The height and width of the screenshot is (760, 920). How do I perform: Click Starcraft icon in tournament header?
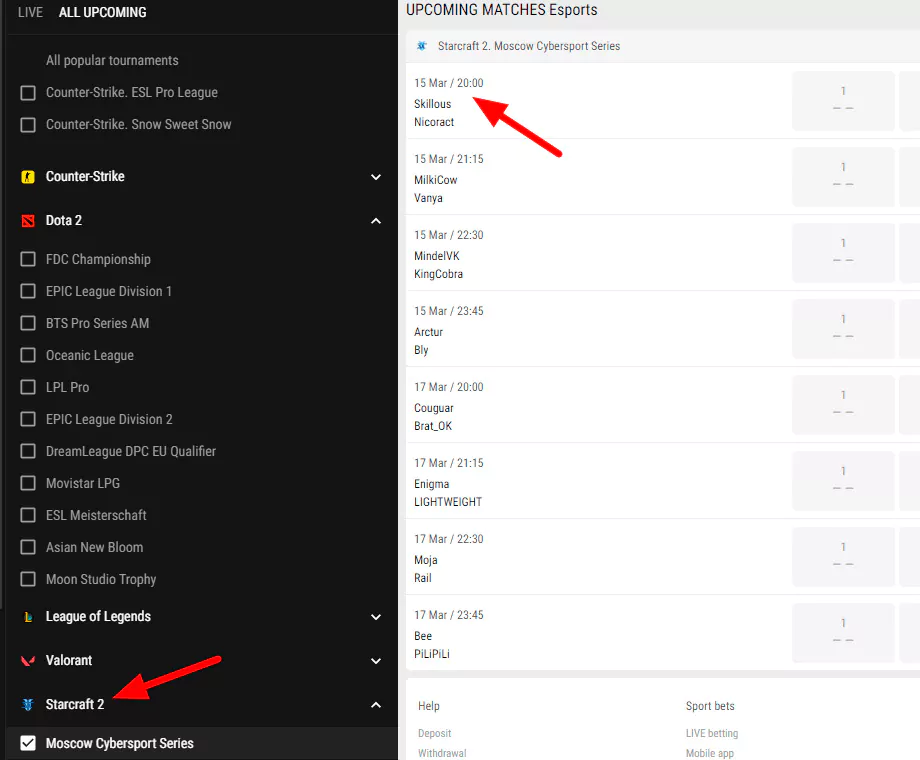click(x=421, y=46)
